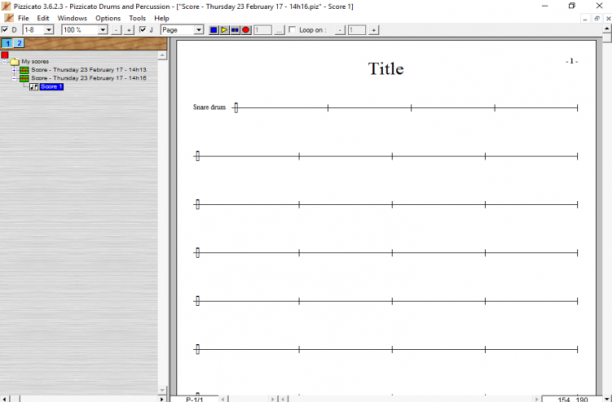Viewport: 612px width, 402px height.
Task: Decrease zoom with the minus button
Action: click(116, 30)
